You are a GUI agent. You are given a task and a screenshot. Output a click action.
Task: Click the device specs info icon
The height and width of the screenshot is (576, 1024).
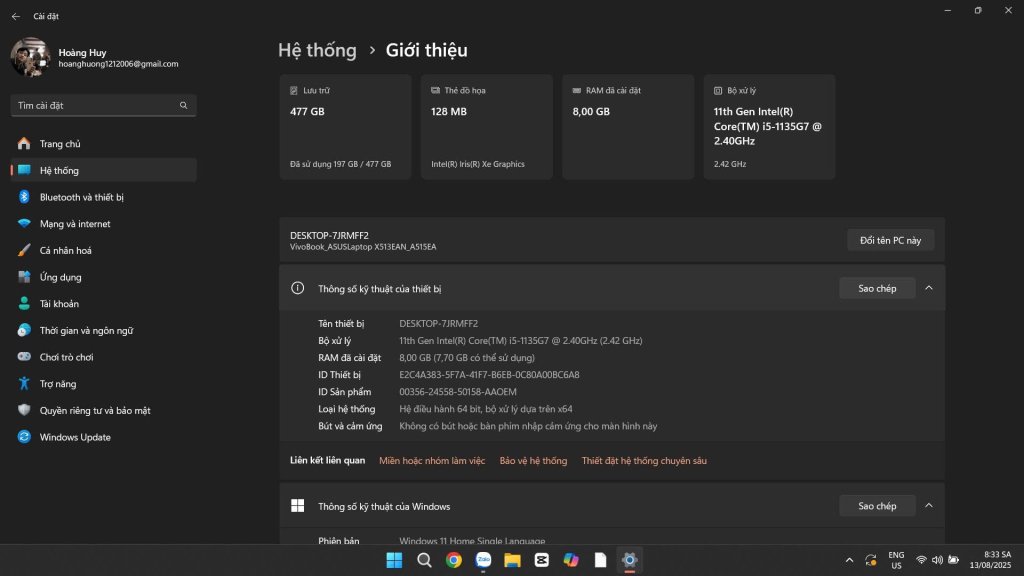pyautogui.click(x=297, y=288)
